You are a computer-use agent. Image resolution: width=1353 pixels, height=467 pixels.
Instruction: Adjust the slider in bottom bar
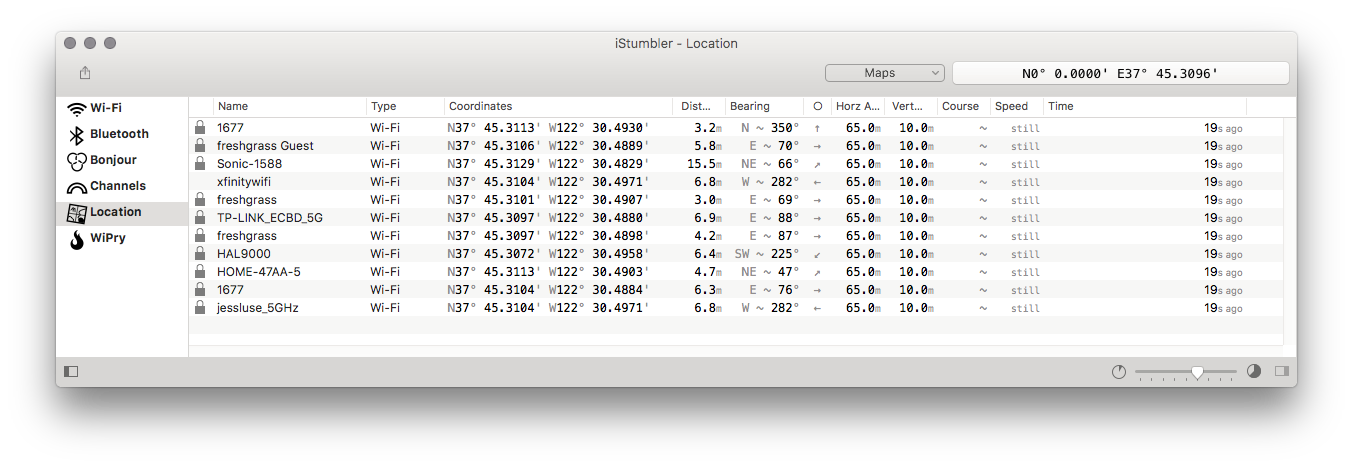coord(1196,372)
